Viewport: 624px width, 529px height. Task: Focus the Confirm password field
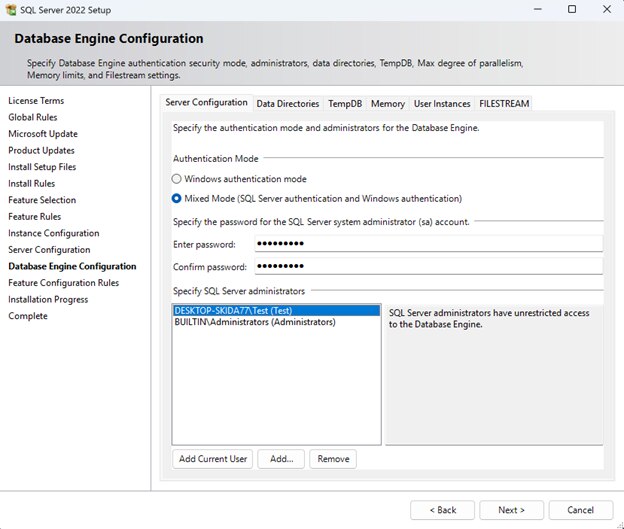(429, 266)
